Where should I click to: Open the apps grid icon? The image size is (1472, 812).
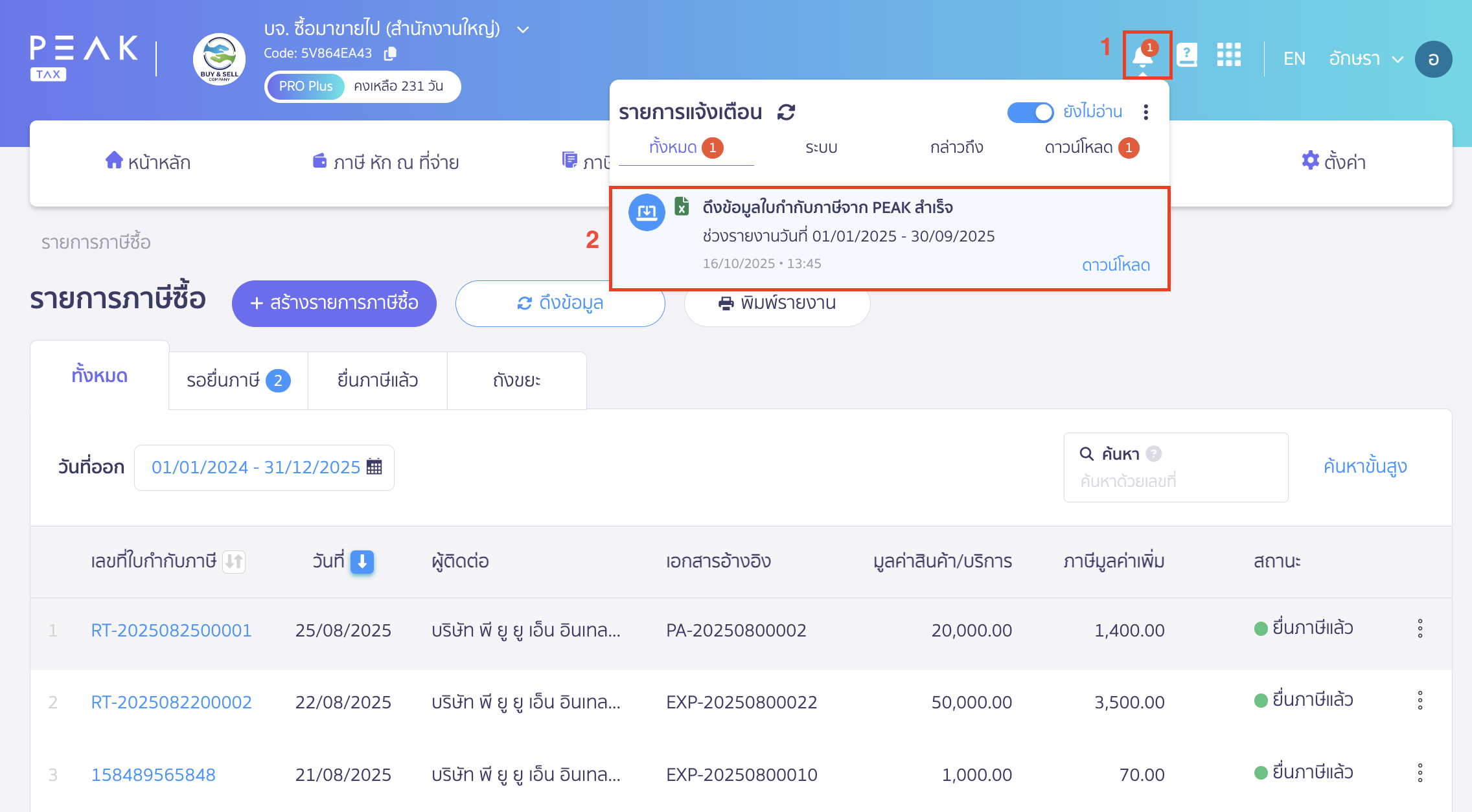[1229, 55]
